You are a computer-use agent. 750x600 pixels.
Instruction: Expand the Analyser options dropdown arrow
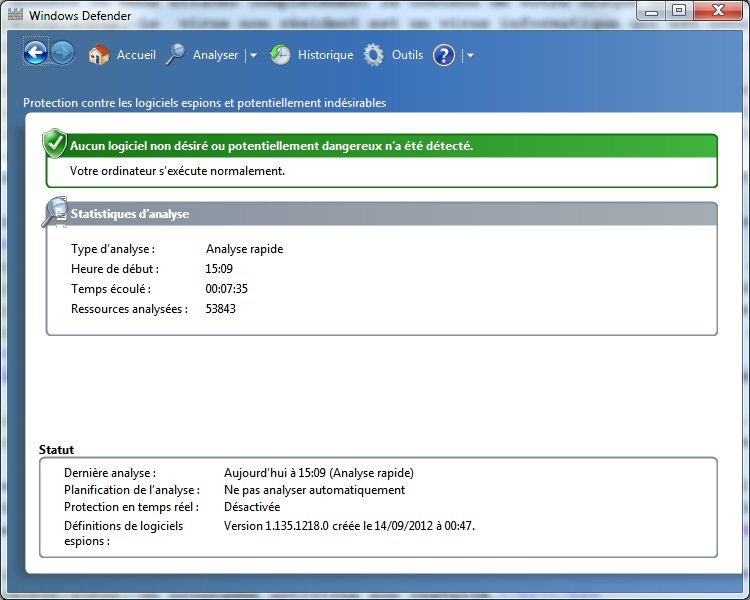click(x=254, y=56)
